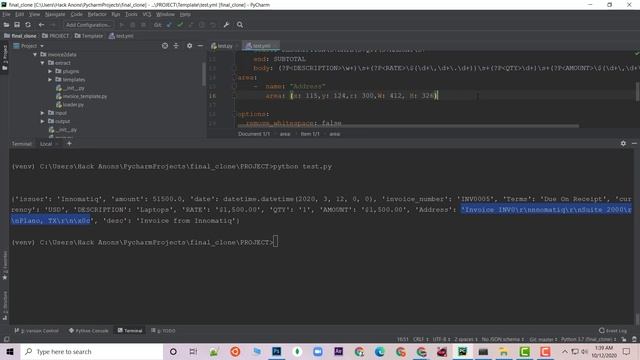
Task: Click Template breadcrumb in navigation bar
Action: (x=89, y=36)
